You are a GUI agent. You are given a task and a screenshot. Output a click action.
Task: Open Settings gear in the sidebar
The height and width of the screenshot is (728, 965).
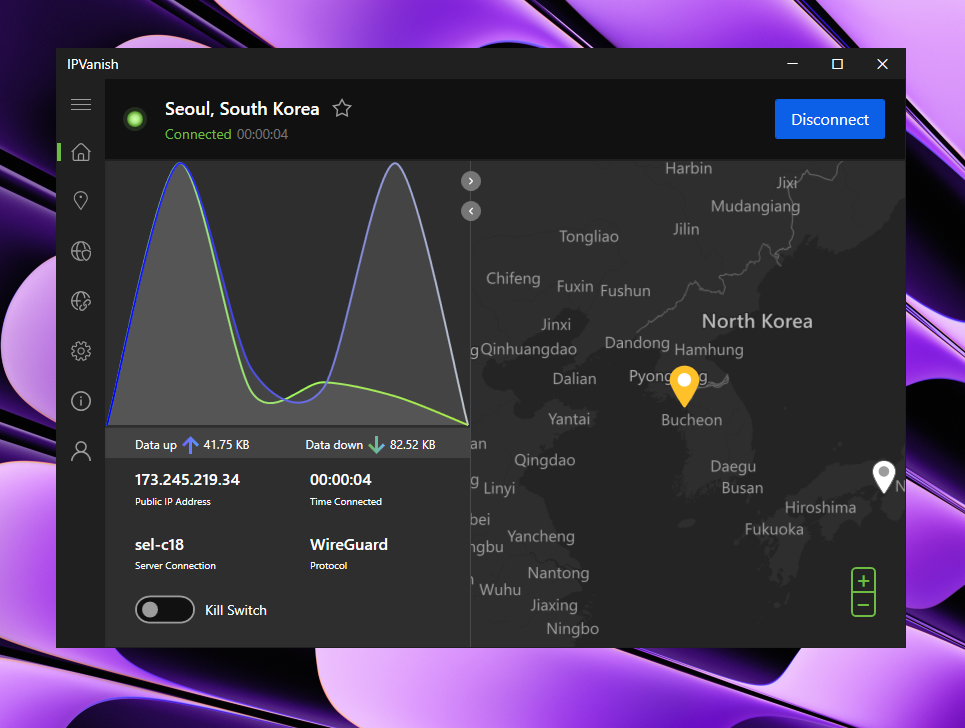coord(81,351)
